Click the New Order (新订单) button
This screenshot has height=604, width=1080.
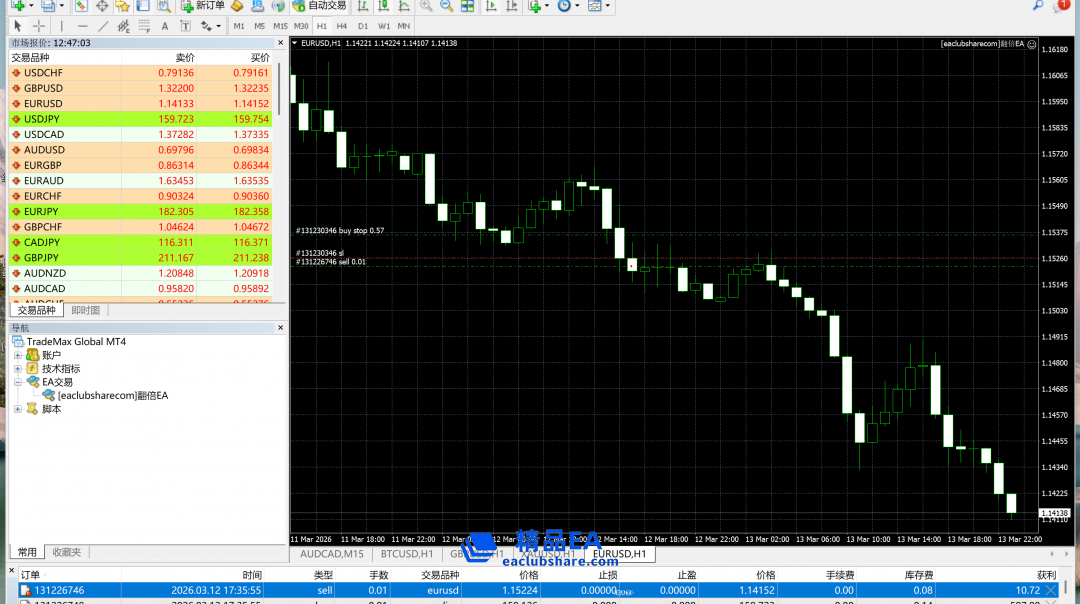[203, 6]
